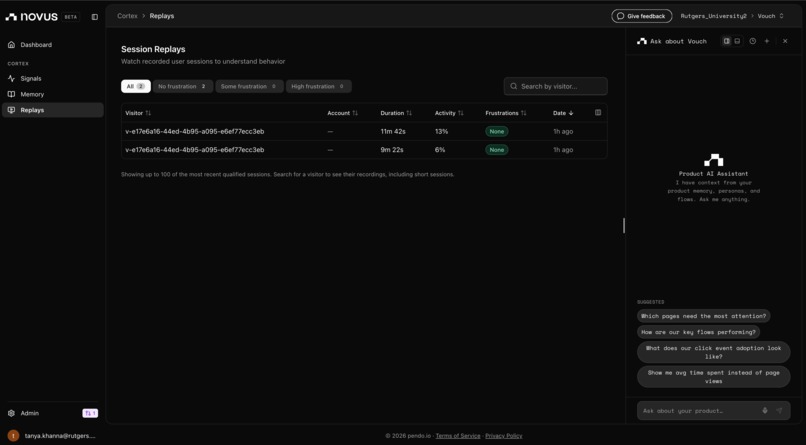The width and height of the screenshot is (806, 445).
Task: Sort table by Visitor column
Action: 138,113
